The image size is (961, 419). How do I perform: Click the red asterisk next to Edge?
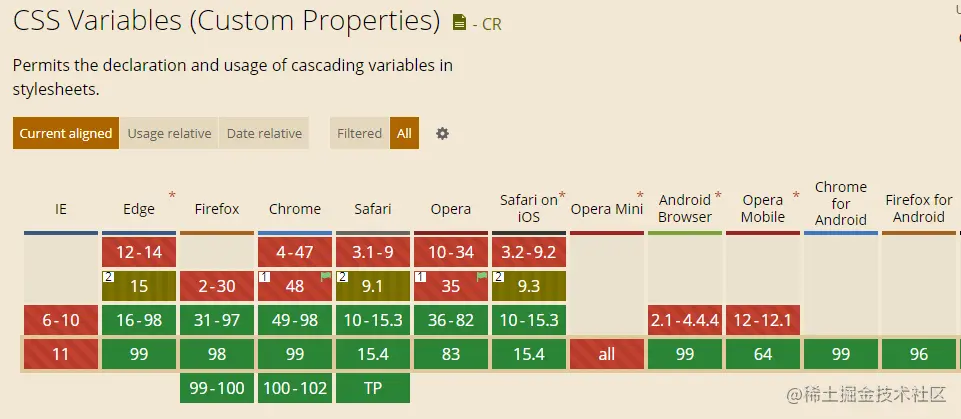173,195
